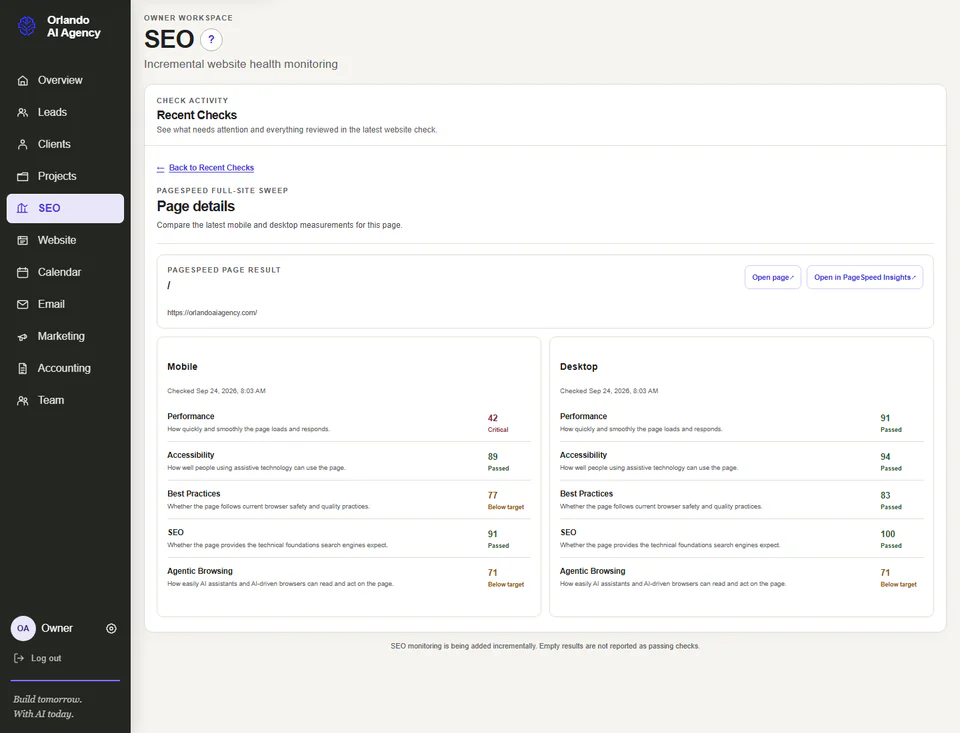Viewport: 960px width, 733px height.
Task: Click the Mobile Best Practices score 77
Action: coord(493,495)
